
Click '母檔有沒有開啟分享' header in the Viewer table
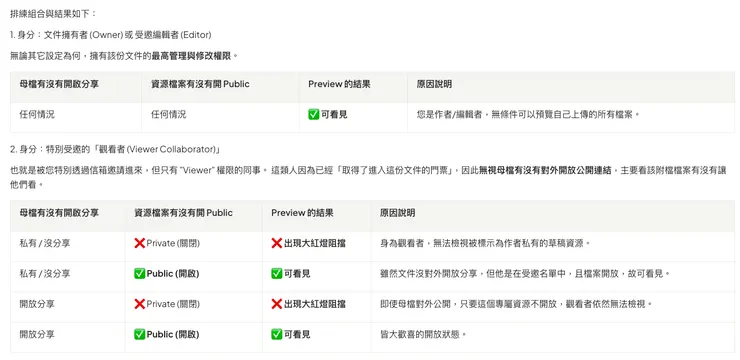point(59,213)
